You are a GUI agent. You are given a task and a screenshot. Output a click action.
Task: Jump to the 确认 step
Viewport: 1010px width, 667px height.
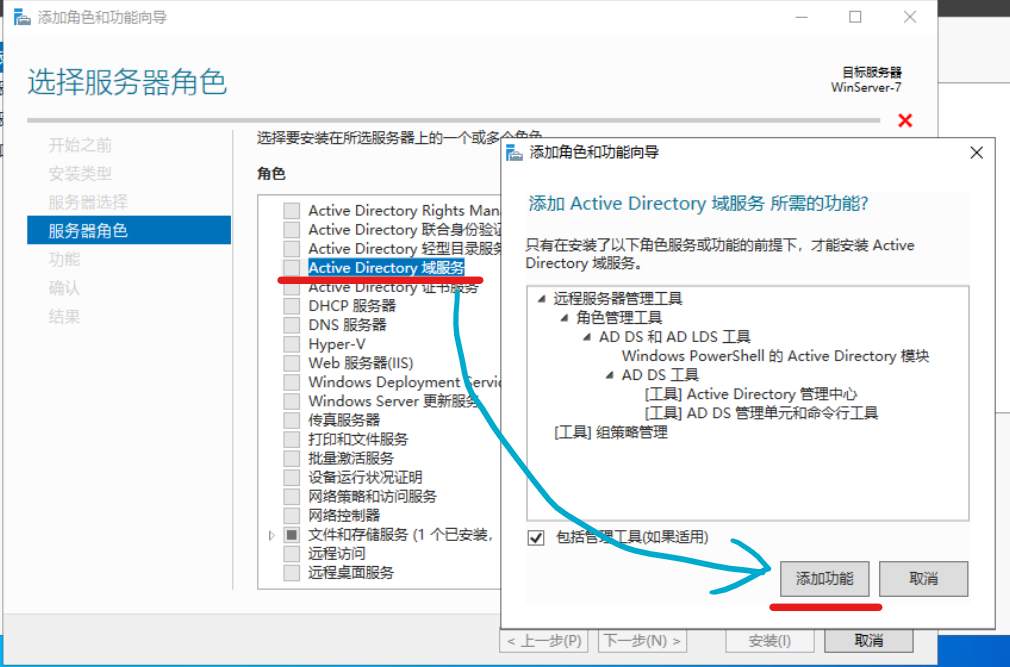(64, 288)
